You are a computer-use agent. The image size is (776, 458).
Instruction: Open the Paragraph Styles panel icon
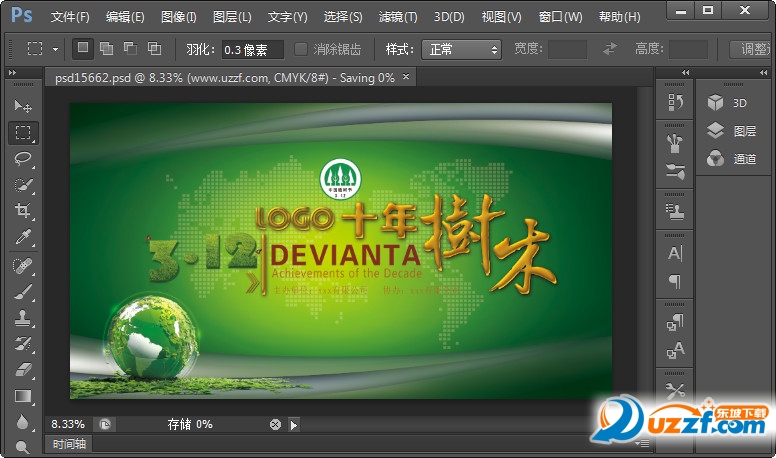click(x=675, y=322)
